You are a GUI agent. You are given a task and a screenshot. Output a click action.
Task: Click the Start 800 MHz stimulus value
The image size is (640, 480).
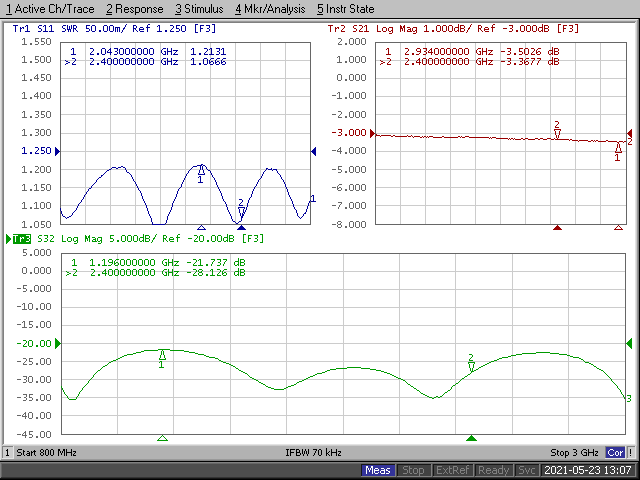(x=46, y=453)
